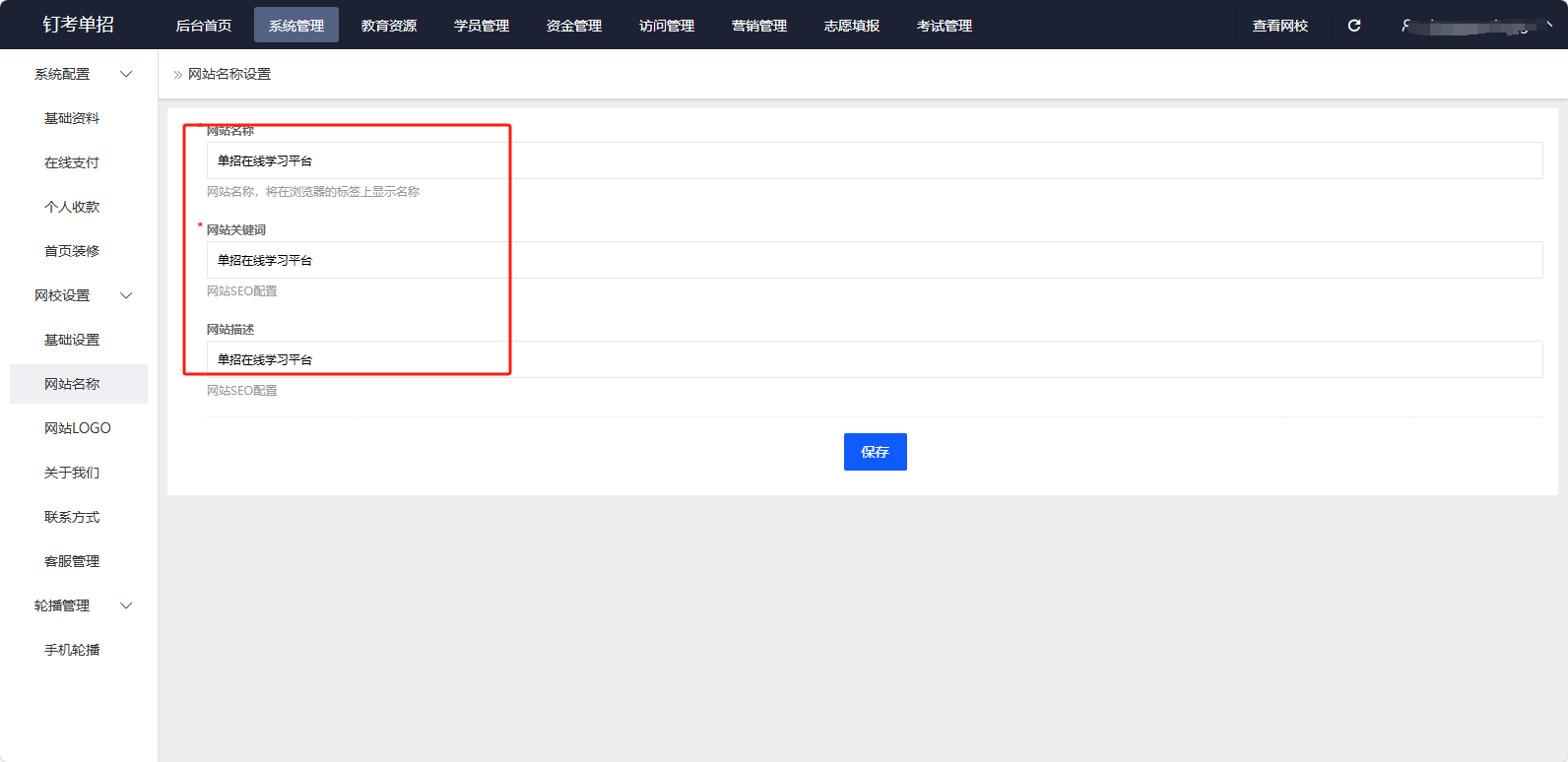
Task: Open 联系方式 sidebar item
Action: click(72, 517)
